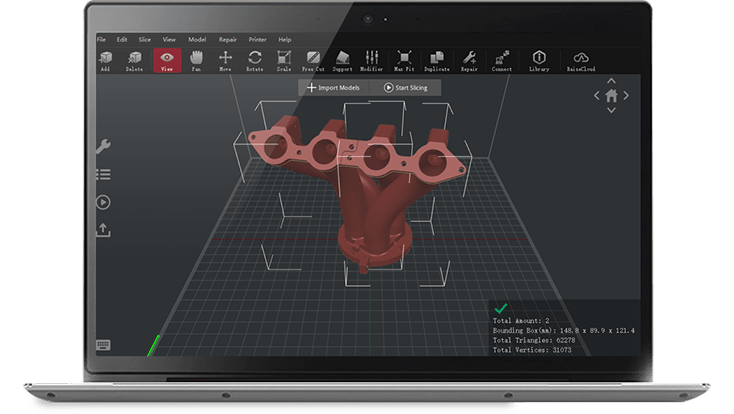
Task: Expand the wrench settings panel in left sidebar
Action: coord(103,146)
